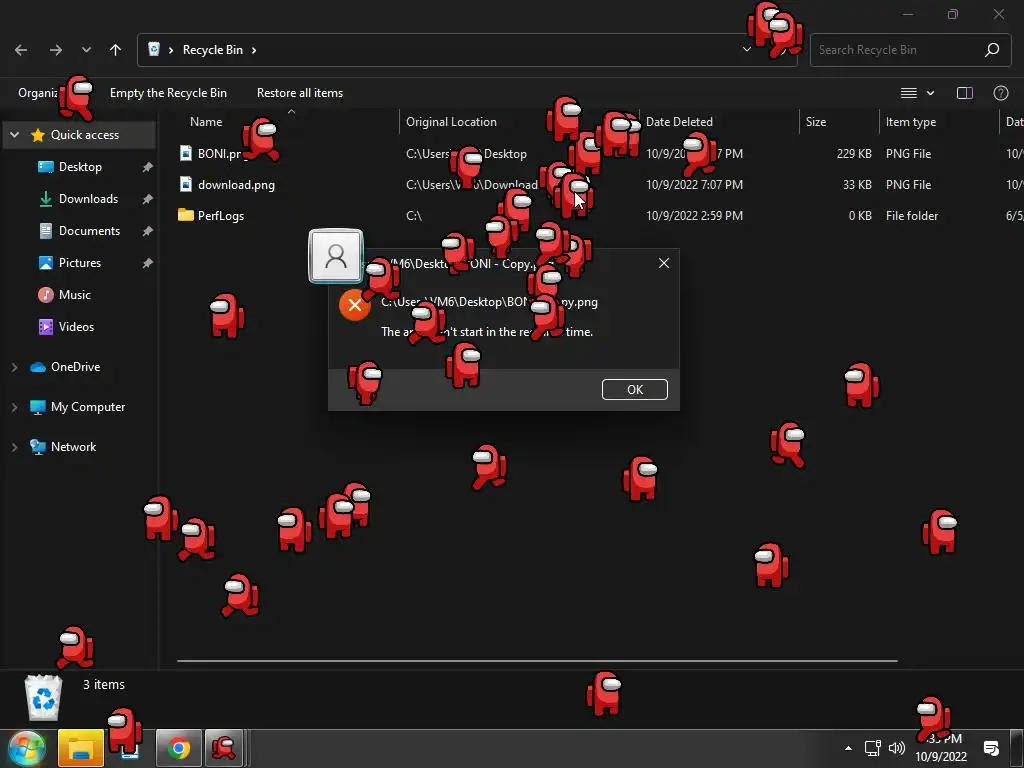Open the Windows Start button
Viewport: 1024px width, 768px height.
tap(26, 748)
